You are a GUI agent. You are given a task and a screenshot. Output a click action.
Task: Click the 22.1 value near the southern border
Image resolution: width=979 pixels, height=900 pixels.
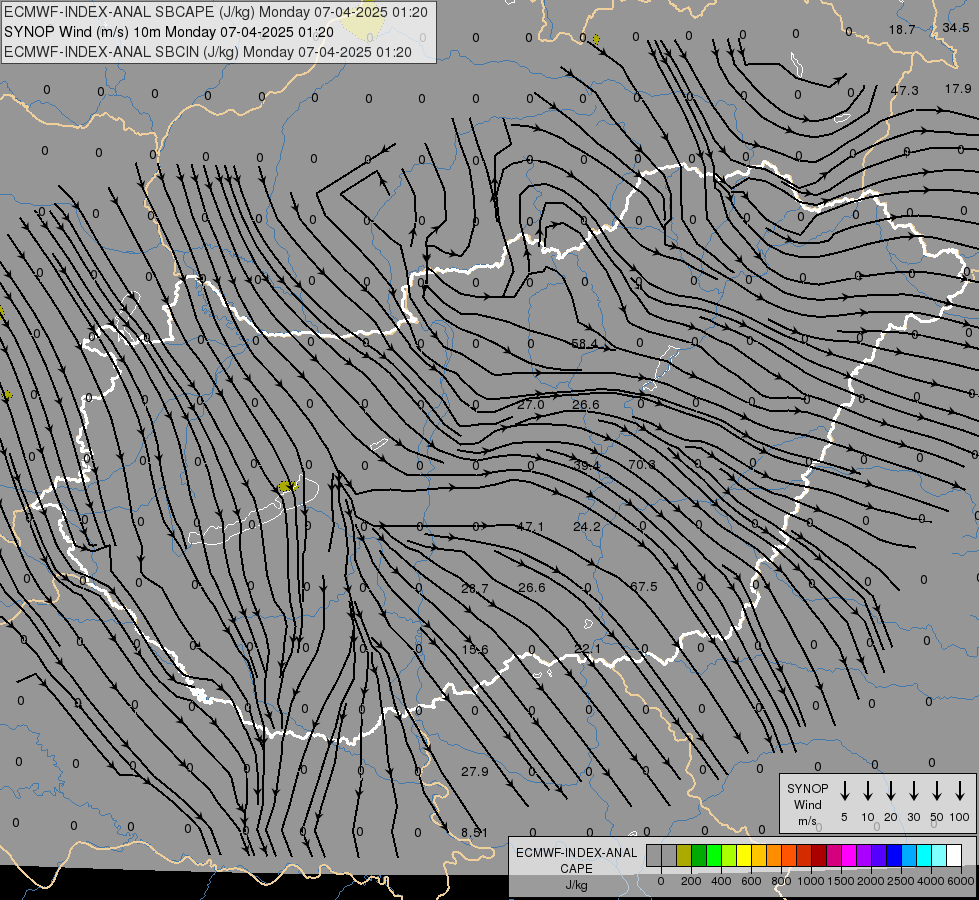pos(588,649)
